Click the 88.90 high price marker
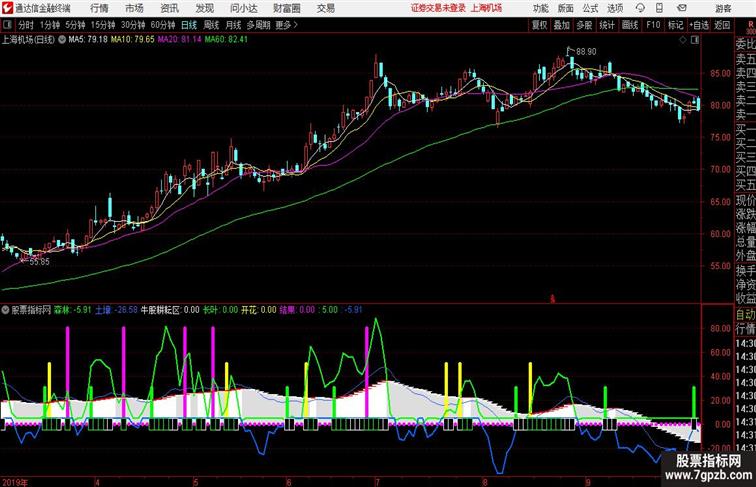756x487 pixels. coord(586,52)
